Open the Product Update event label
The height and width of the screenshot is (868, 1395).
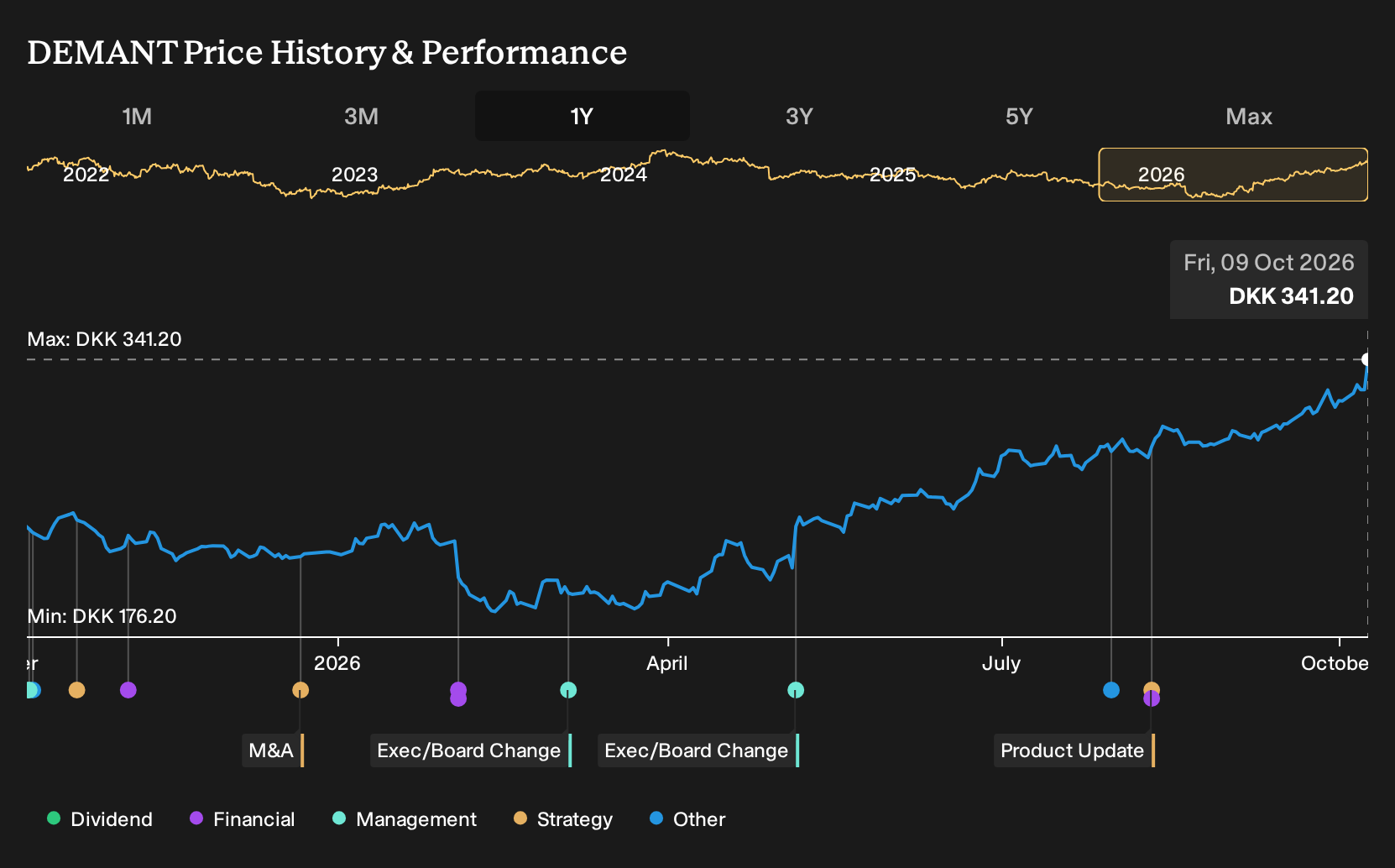(x=1074, y=750)
